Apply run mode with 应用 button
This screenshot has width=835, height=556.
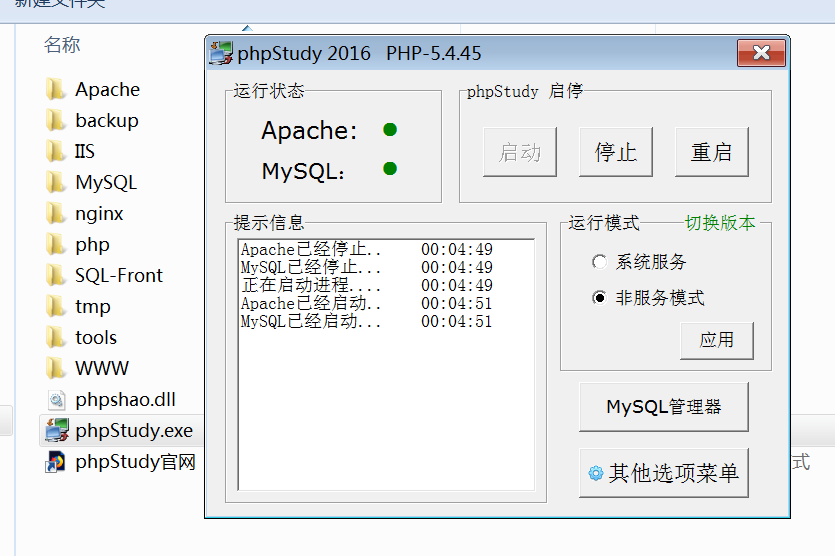point(717,340)
